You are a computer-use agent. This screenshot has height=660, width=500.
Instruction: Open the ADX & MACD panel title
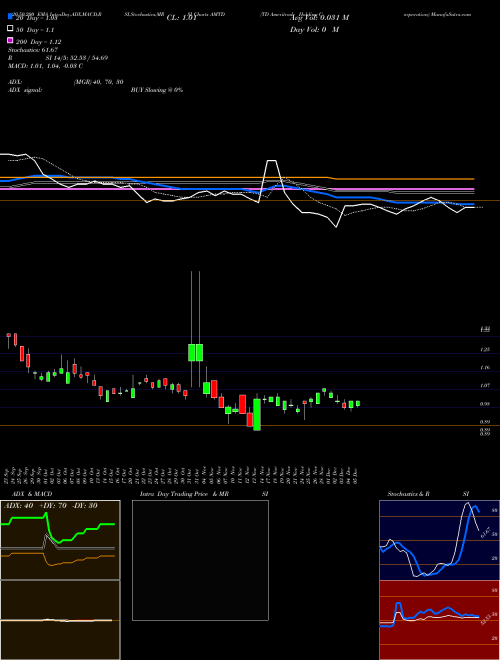coord(32,494)
